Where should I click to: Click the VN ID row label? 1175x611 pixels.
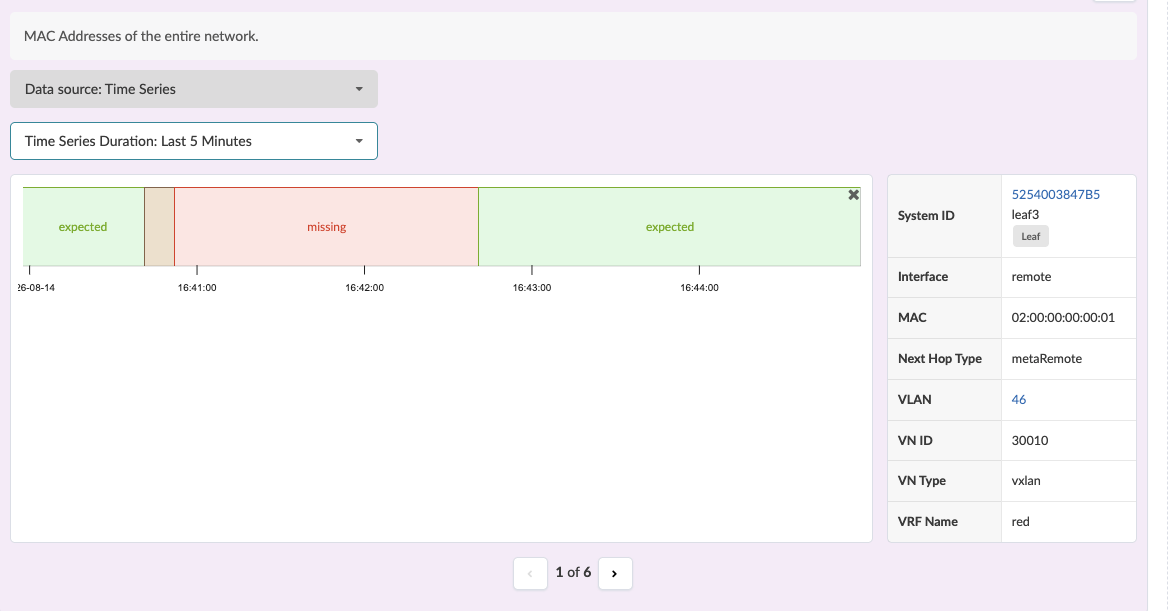pyautogui.click(x=915, y=441)
